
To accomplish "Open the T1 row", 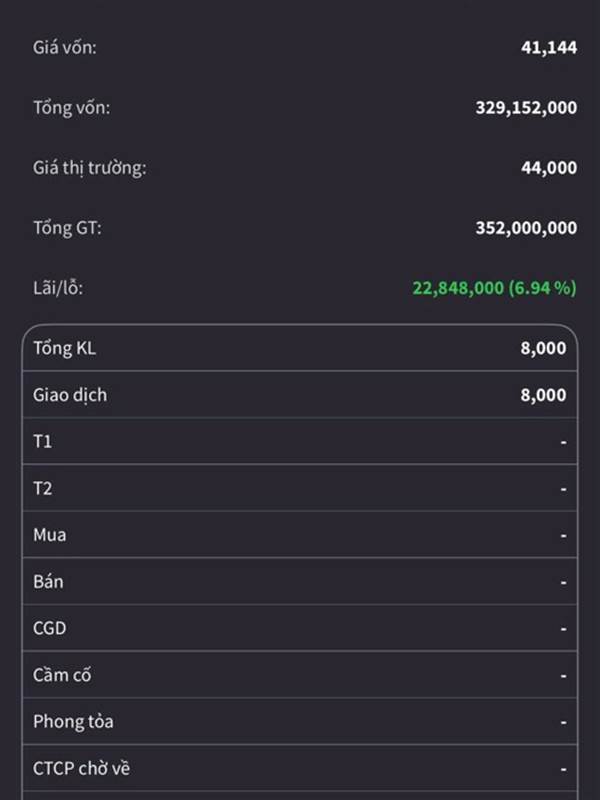I will click(x=299, y=442).
